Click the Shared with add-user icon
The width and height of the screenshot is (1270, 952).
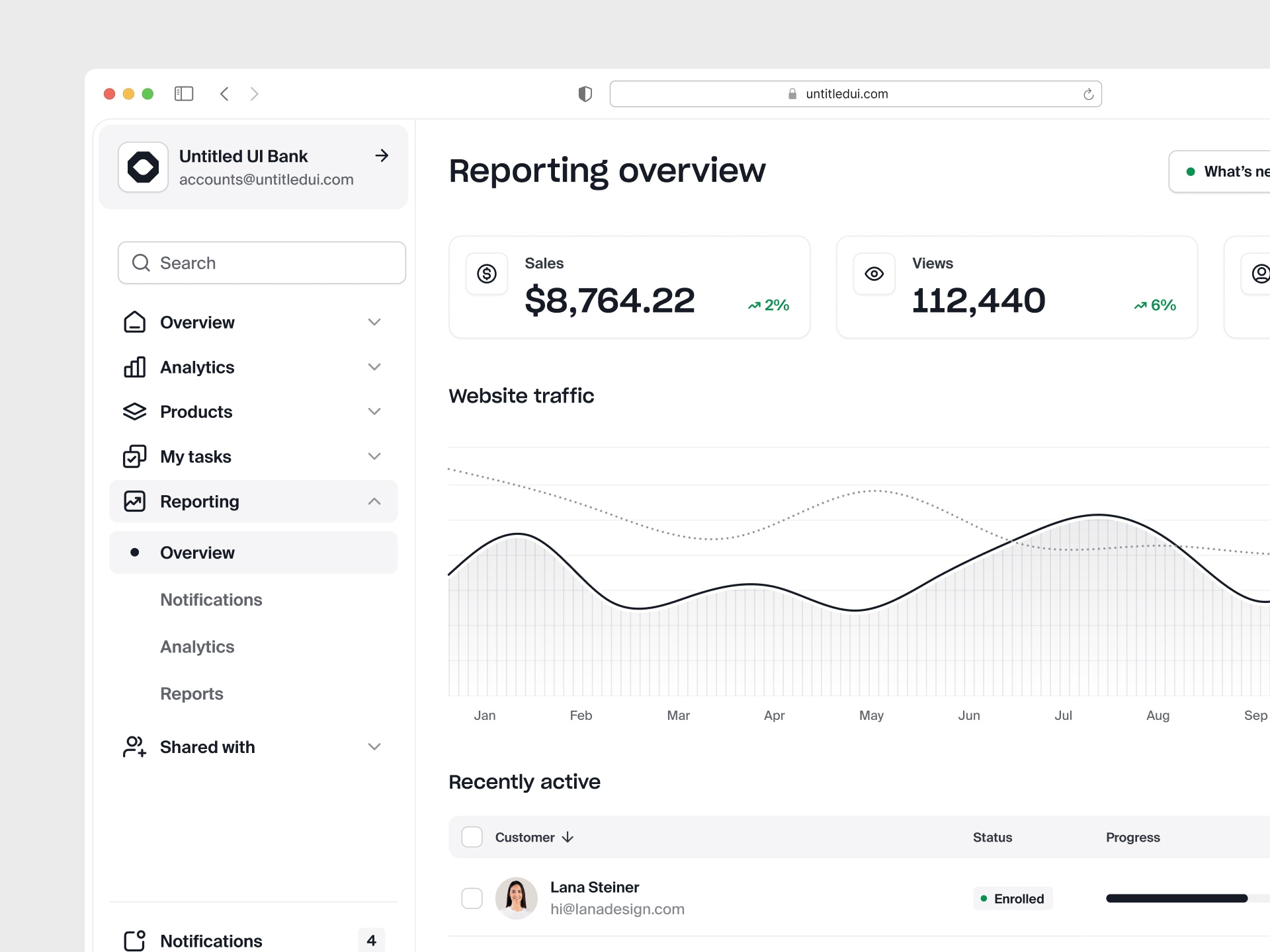tap(134, 746)
